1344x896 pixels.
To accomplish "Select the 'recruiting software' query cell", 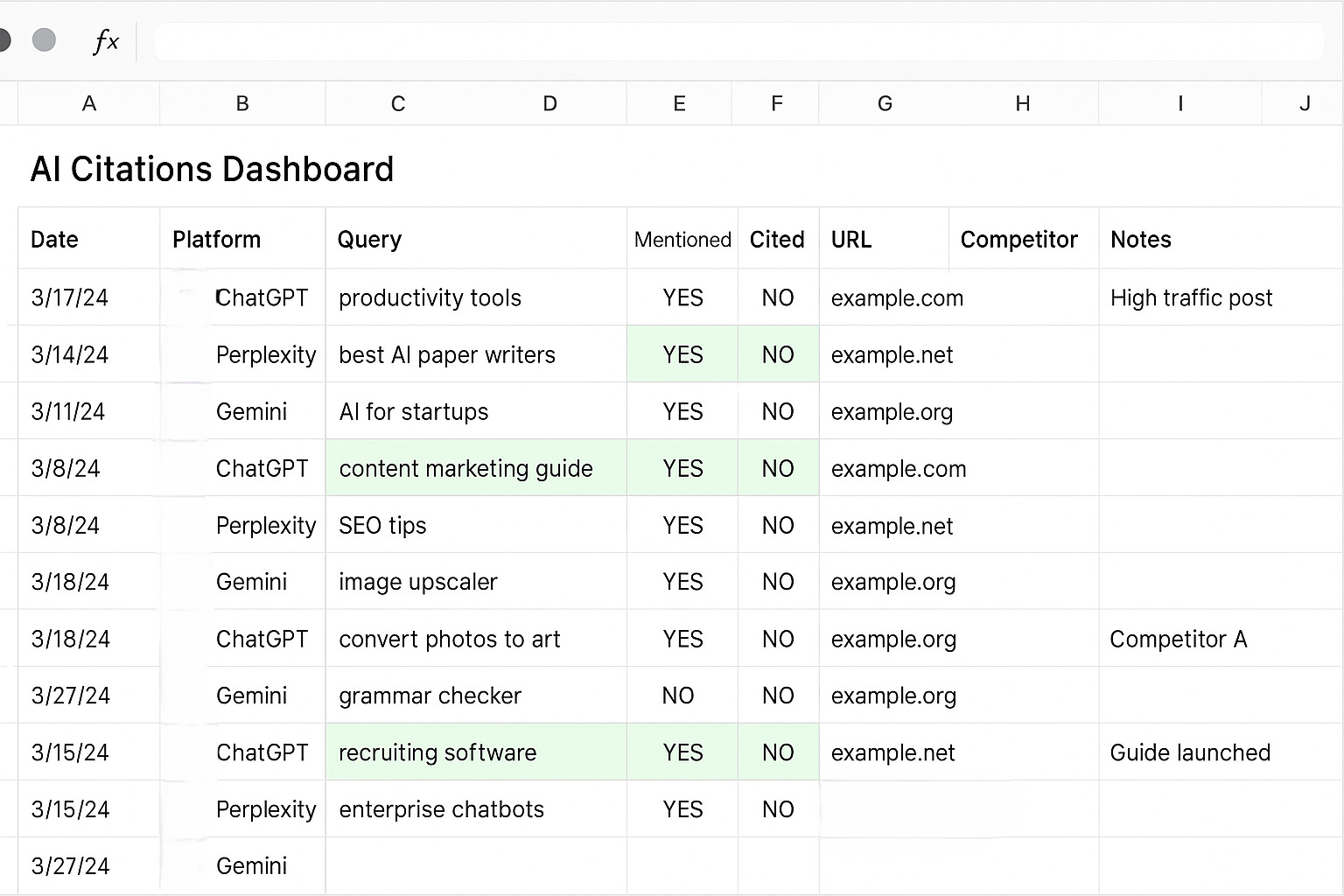I will click(476, 752).
